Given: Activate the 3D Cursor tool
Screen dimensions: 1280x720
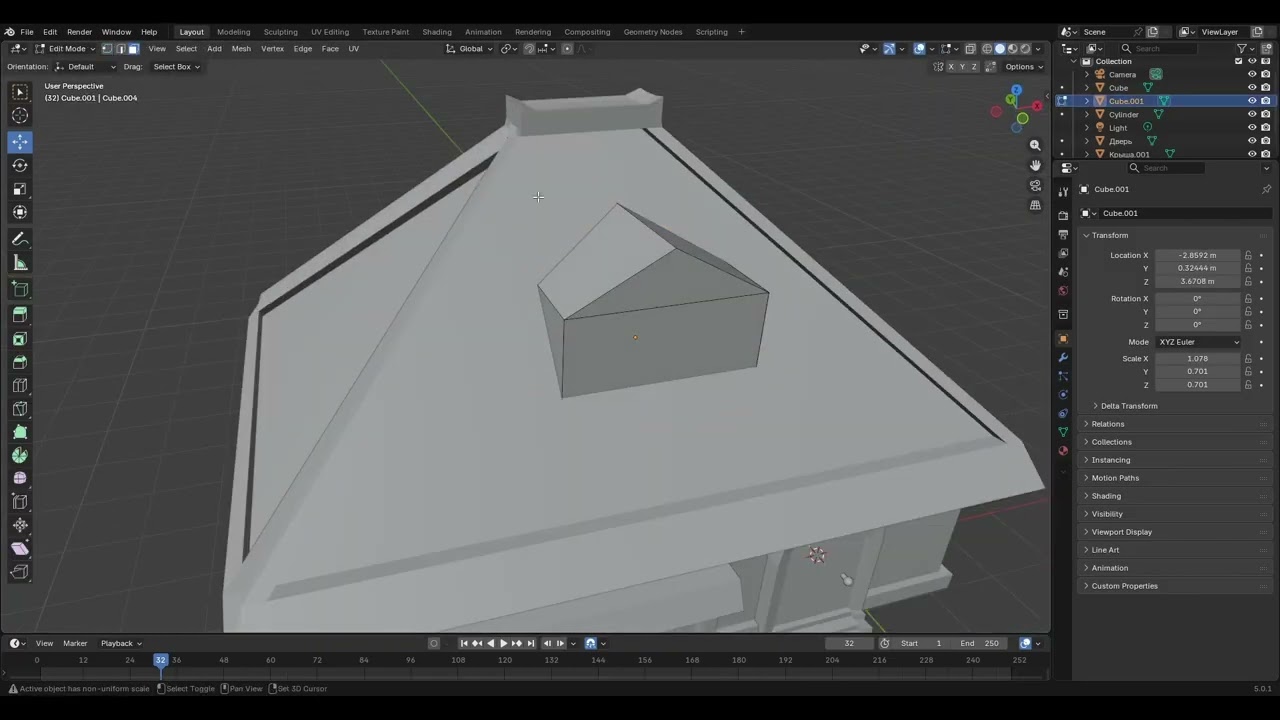Looking at the screenshot, I should coord(20,116).
